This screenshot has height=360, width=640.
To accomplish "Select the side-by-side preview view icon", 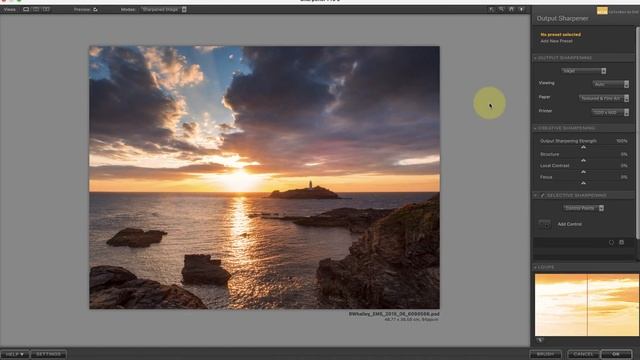I will [x=46, y=9].
